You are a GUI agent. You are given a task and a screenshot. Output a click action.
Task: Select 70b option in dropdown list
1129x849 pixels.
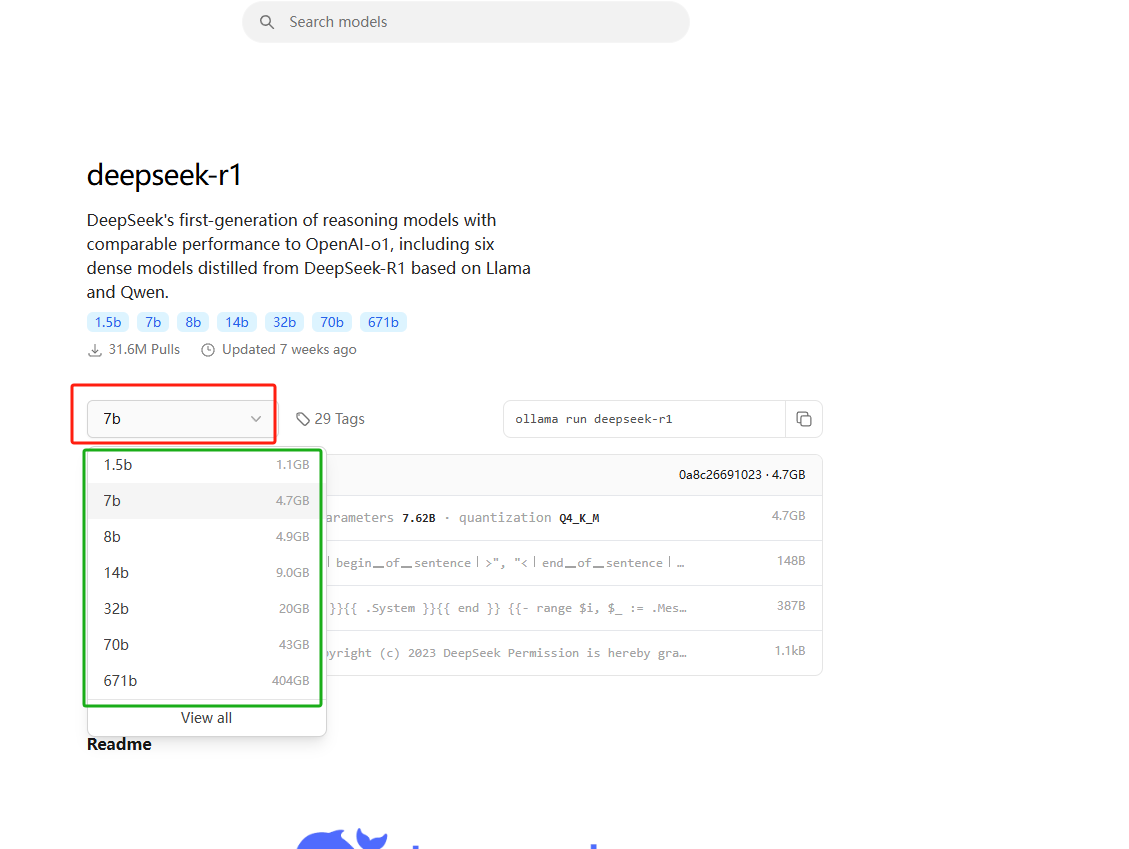(x=207, y=645)
